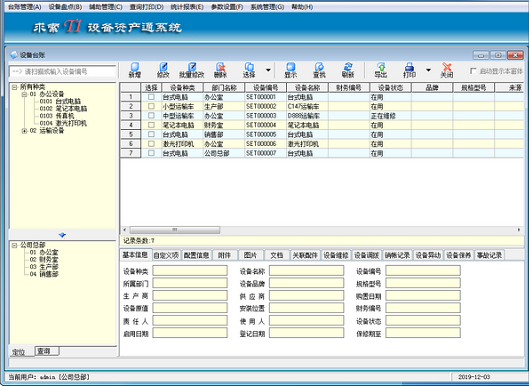Click the 设备状态 column header
529x387 pixels.
pos(390,88)
